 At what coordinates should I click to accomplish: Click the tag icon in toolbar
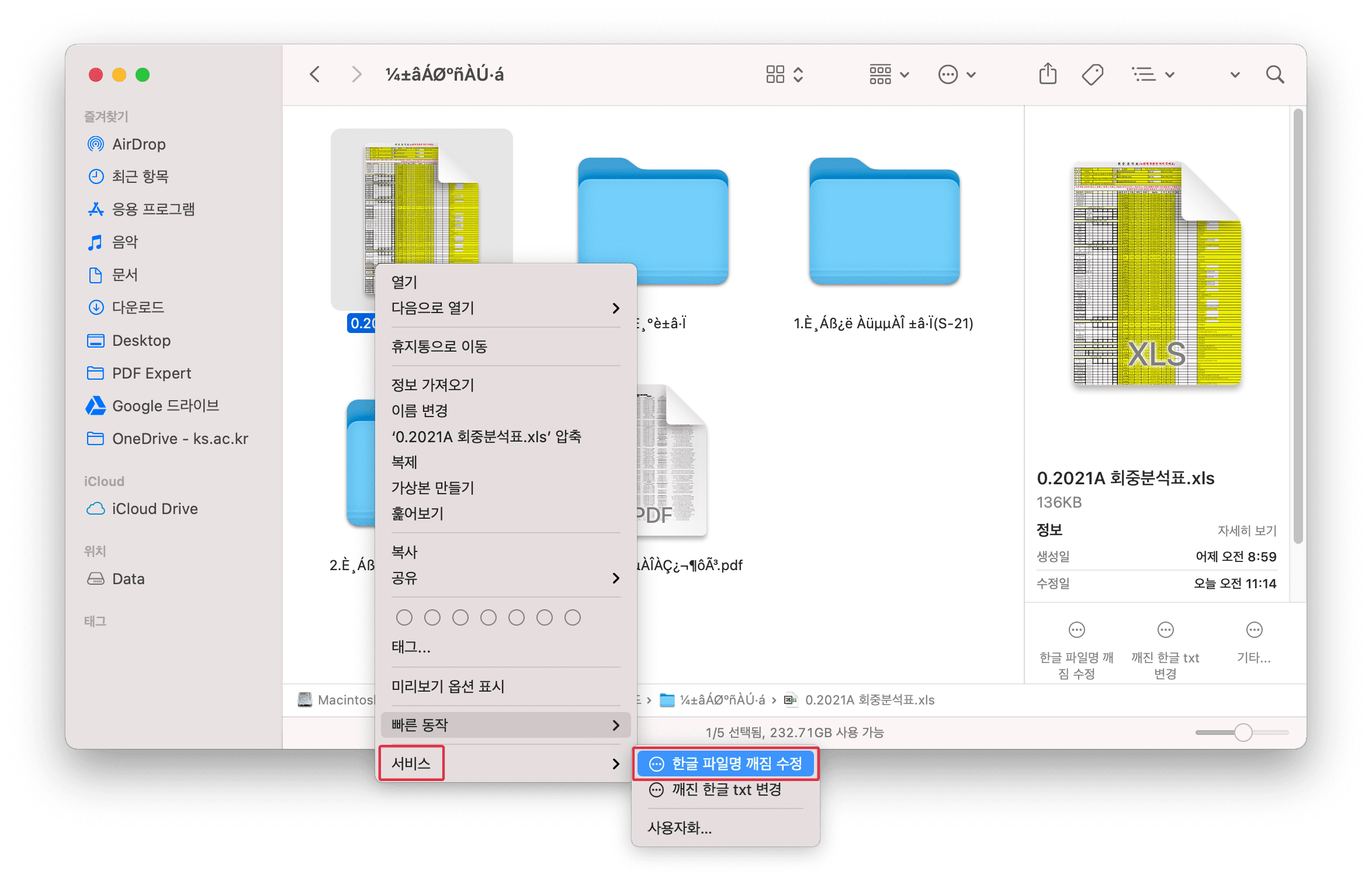click(1092, 75)
